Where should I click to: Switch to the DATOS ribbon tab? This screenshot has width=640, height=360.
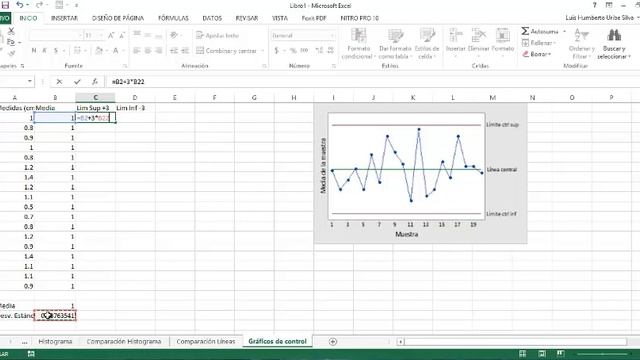[x=212, y=18]
